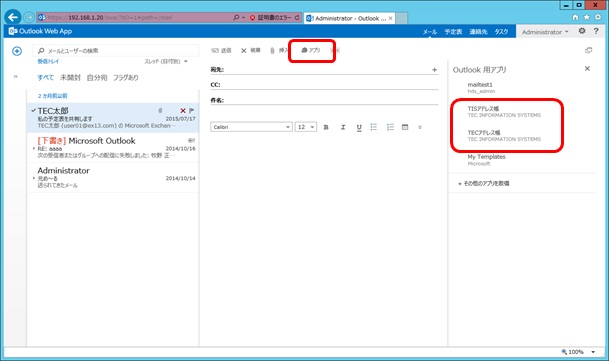
Task: Expand the folder pane chevron
Action: pos(16,77)
